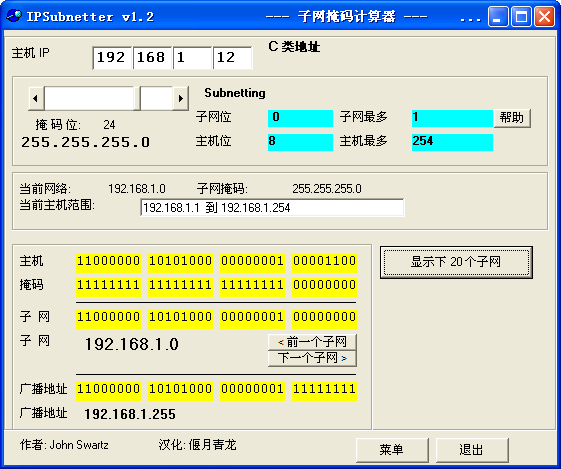Minimize the IPSubnetter window
Viewport: 561px width, 469px height.
tap(498, 17)
